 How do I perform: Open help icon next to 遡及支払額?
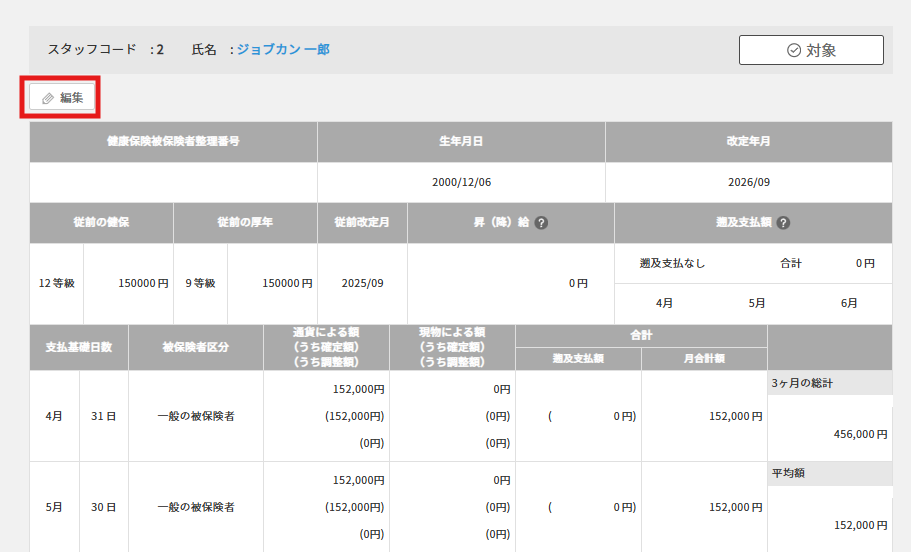783,223
